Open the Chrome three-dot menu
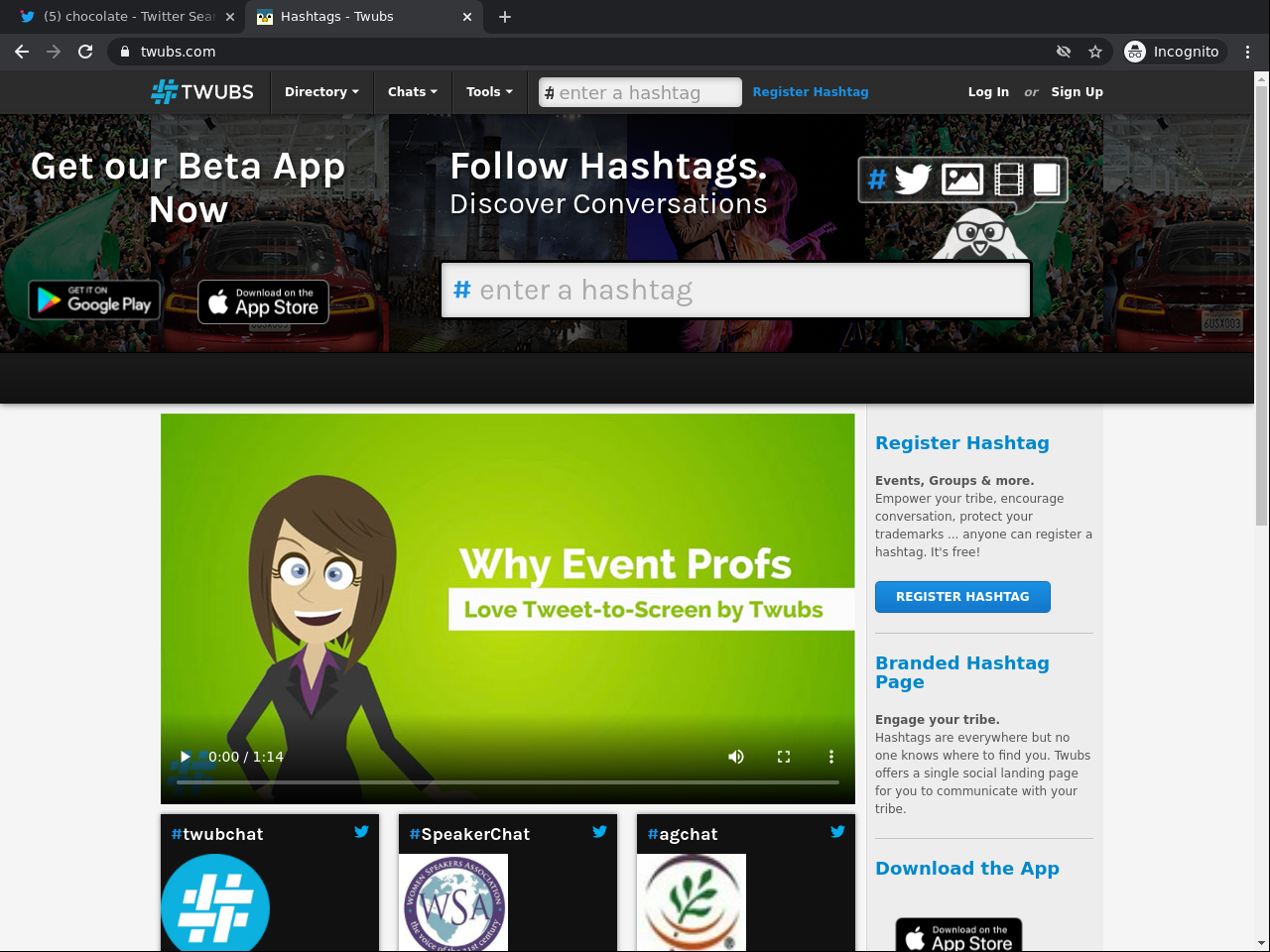This screenshot has width=1270, height=952. point(1248,52)
